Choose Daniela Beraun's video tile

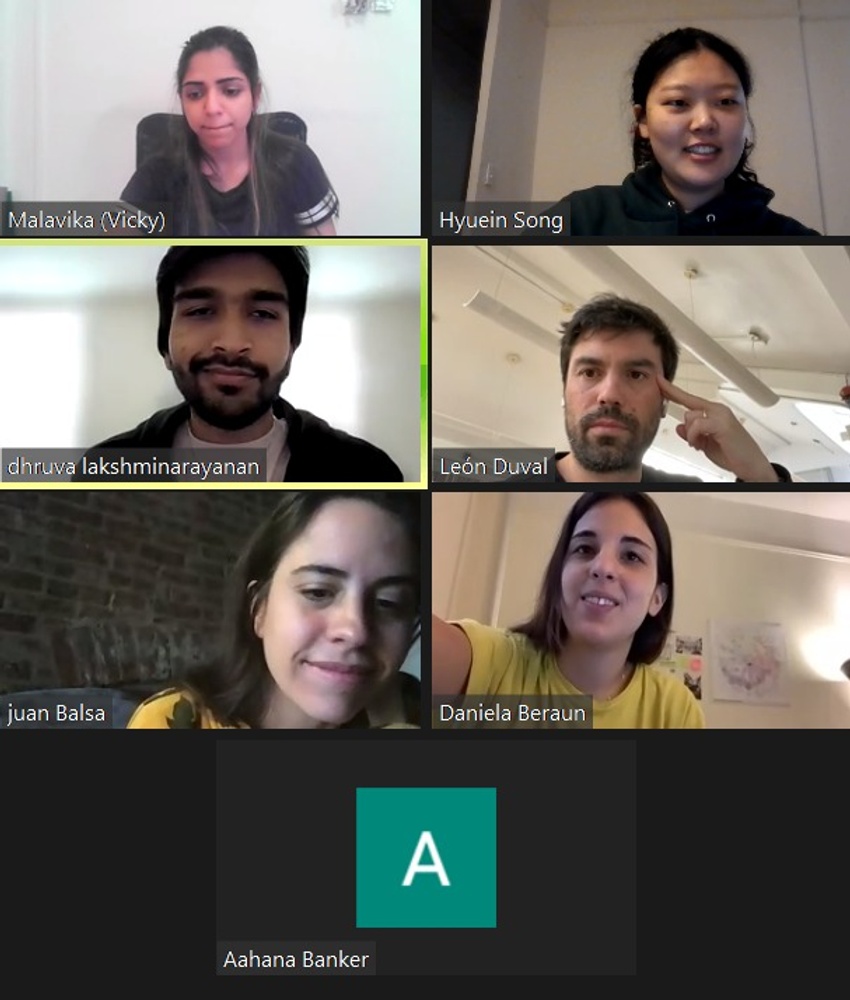[x=641, y=610]
